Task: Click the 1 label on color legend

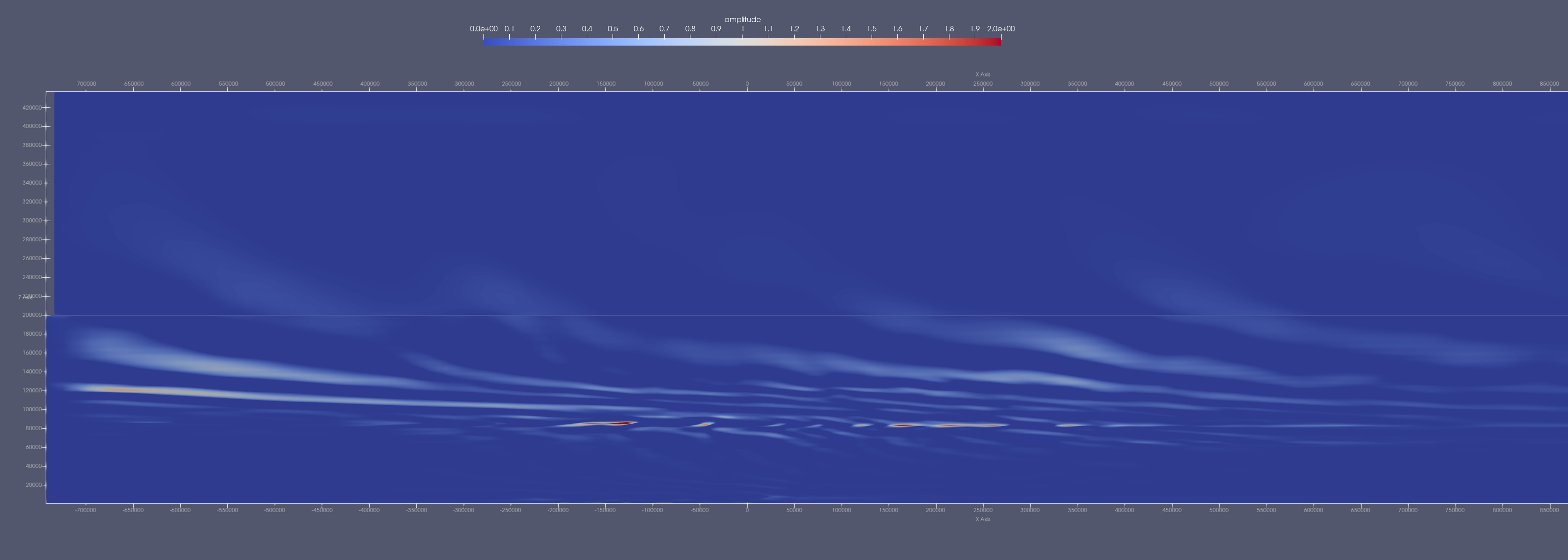Action: click(x=743, y=29)
